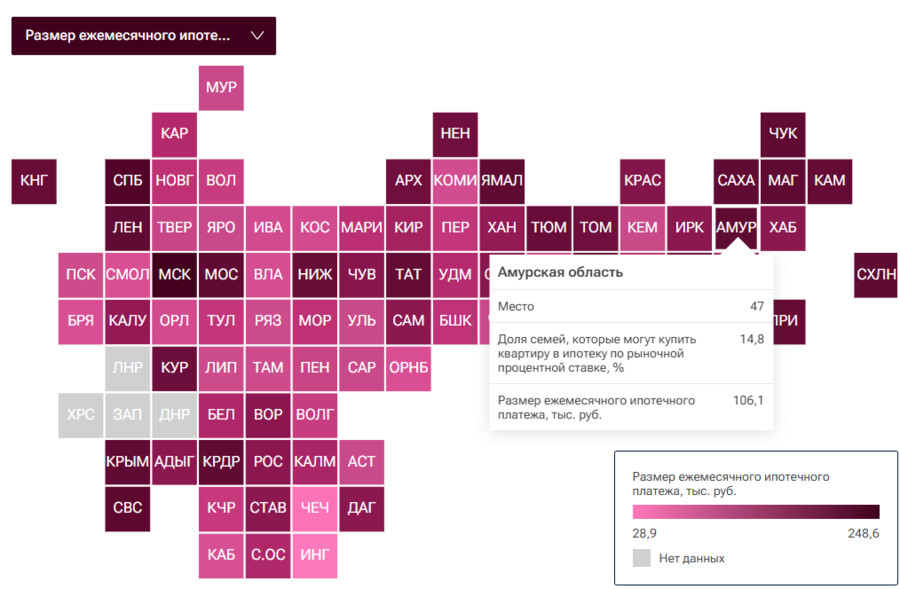Click the ДАГ Dagestan tile
Image resolution: width=900 pixels, height=589 pixels.
pyautogui.click(x=361, y=508)
